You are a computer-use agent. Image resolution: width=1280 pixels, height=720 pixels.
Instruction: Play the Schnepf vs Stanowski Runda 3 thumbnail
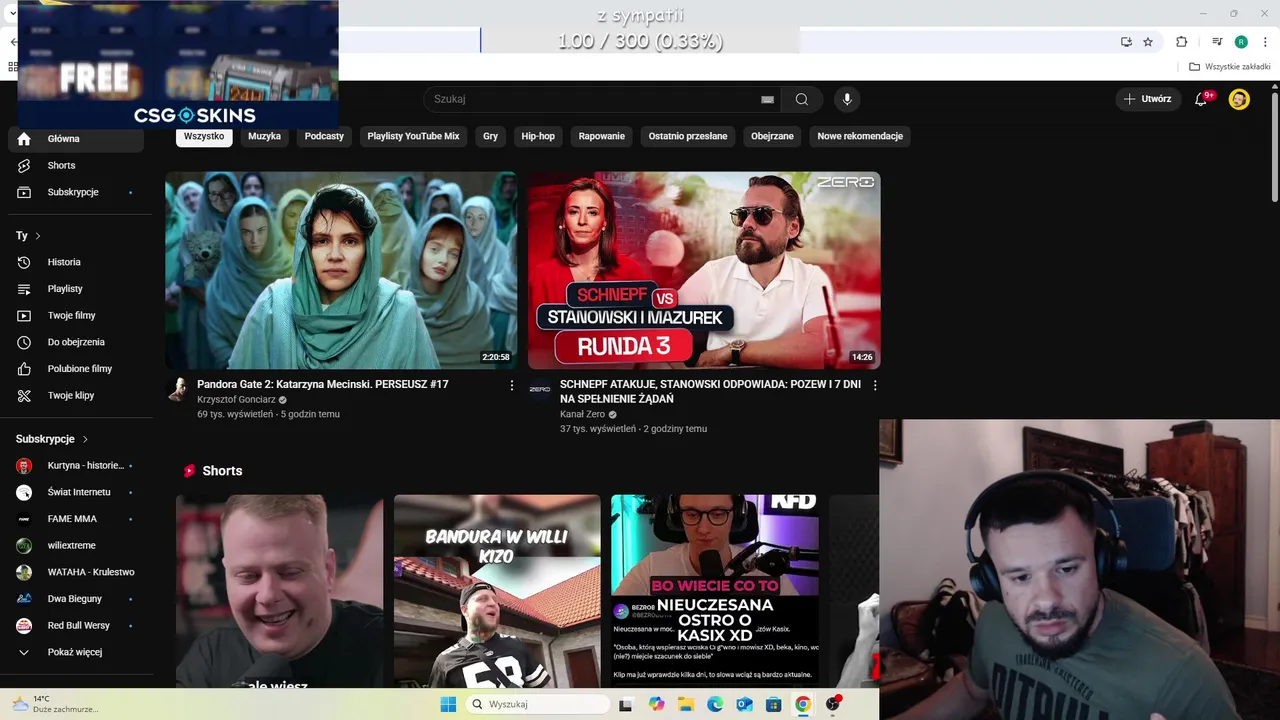pyautogui.click(x=704, y=270)
